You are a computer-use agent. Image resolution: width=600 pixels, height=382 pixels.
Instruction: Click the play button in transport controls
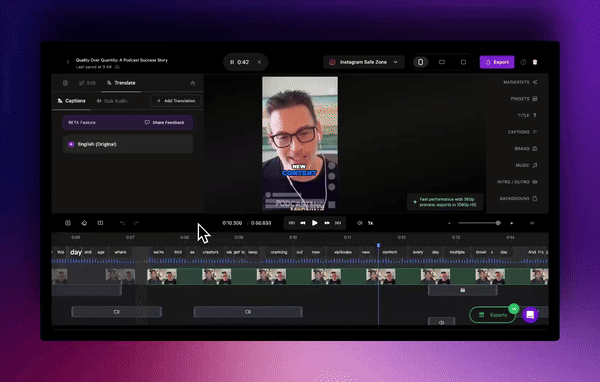pyautogui.click(x=315, y=223)
